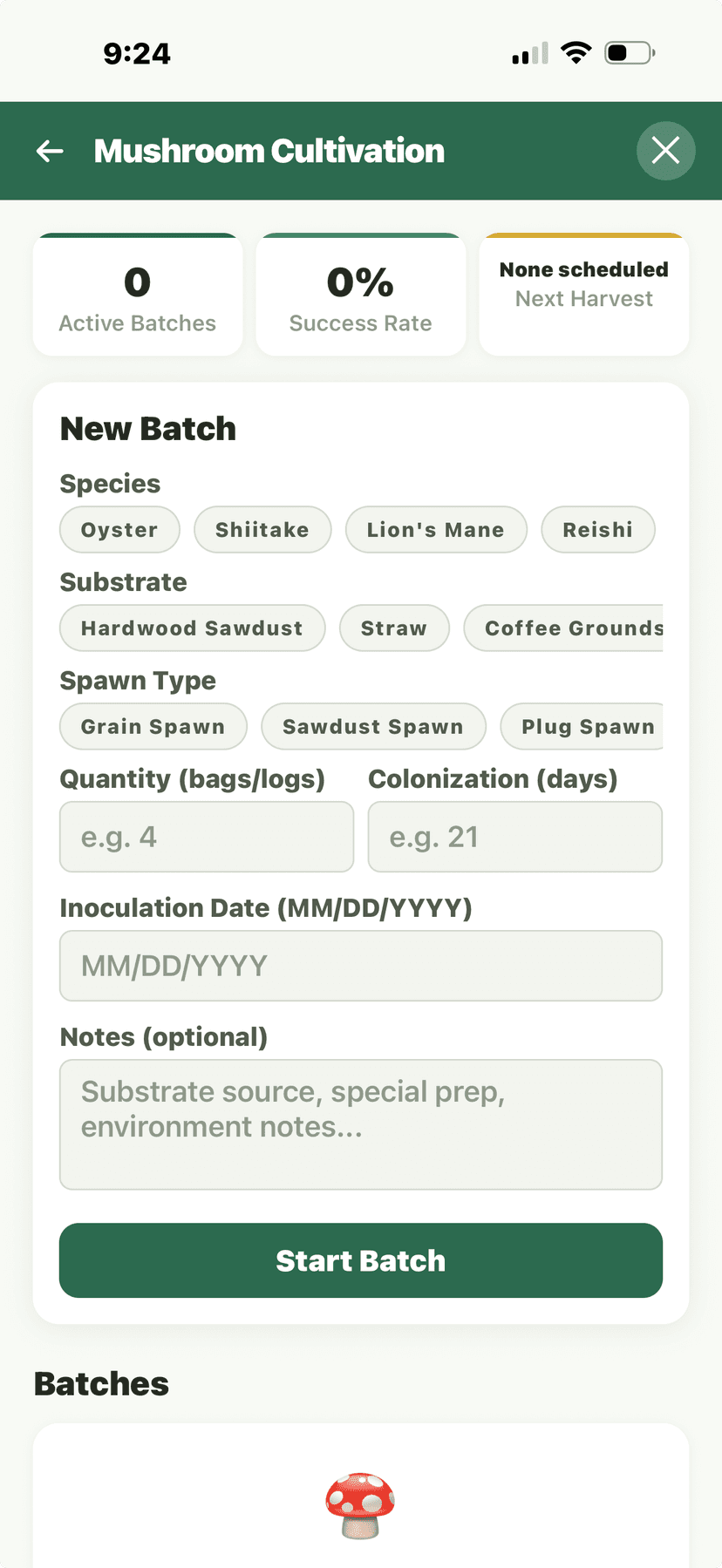Choose Grain Spawn type

[153, 726]
